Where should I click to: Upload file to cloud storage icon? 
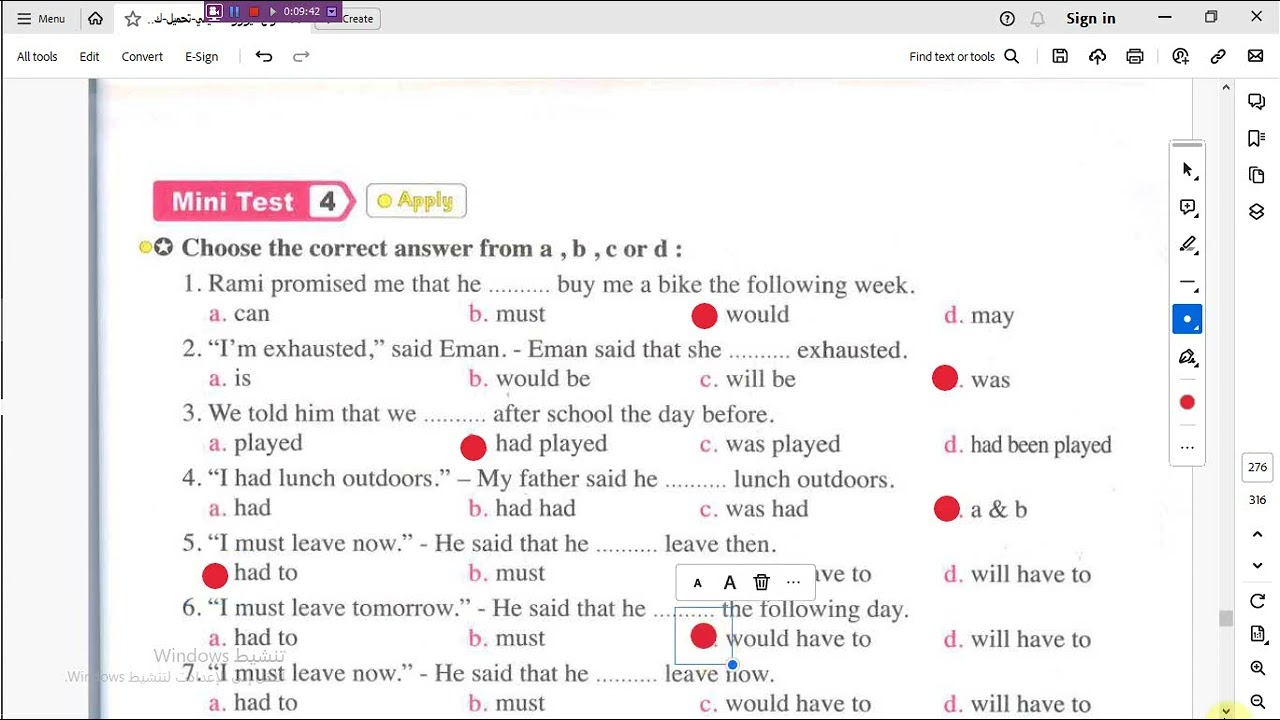click(x=1097, y=57)
